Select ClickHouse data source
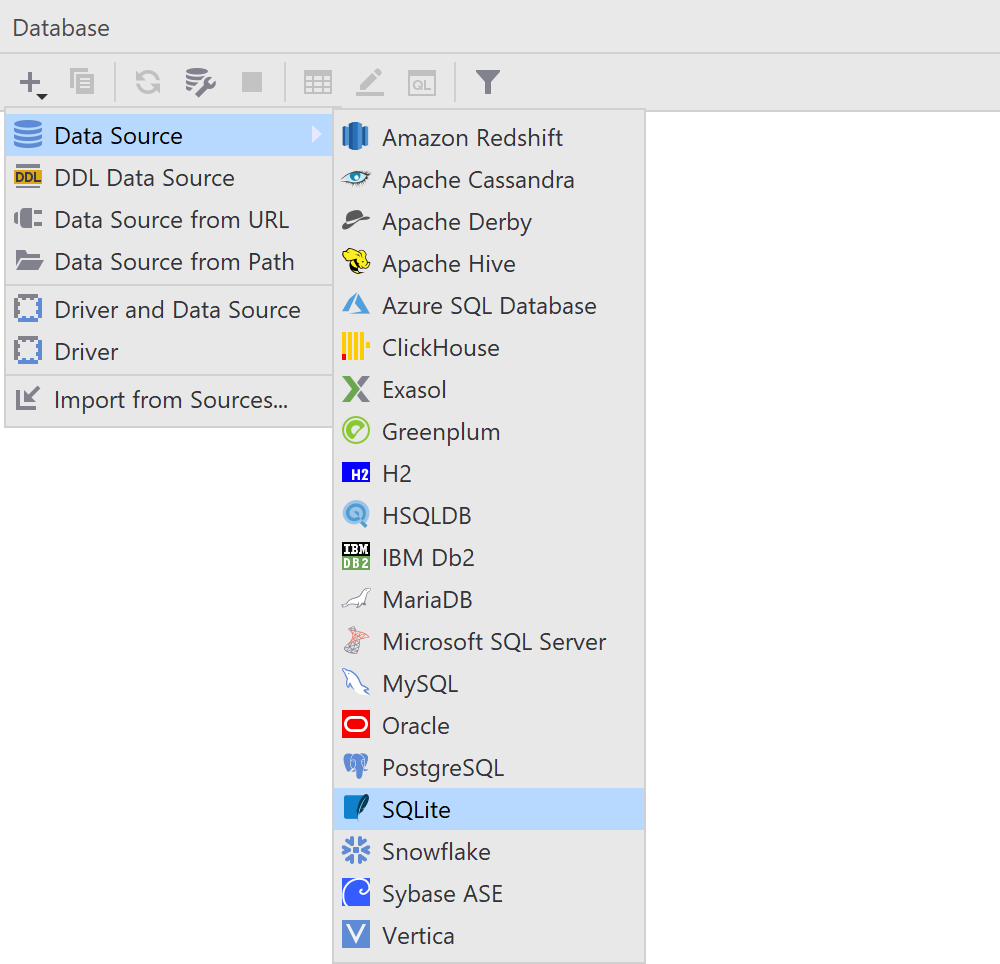The image size is (1000, 964). (489, 347)
